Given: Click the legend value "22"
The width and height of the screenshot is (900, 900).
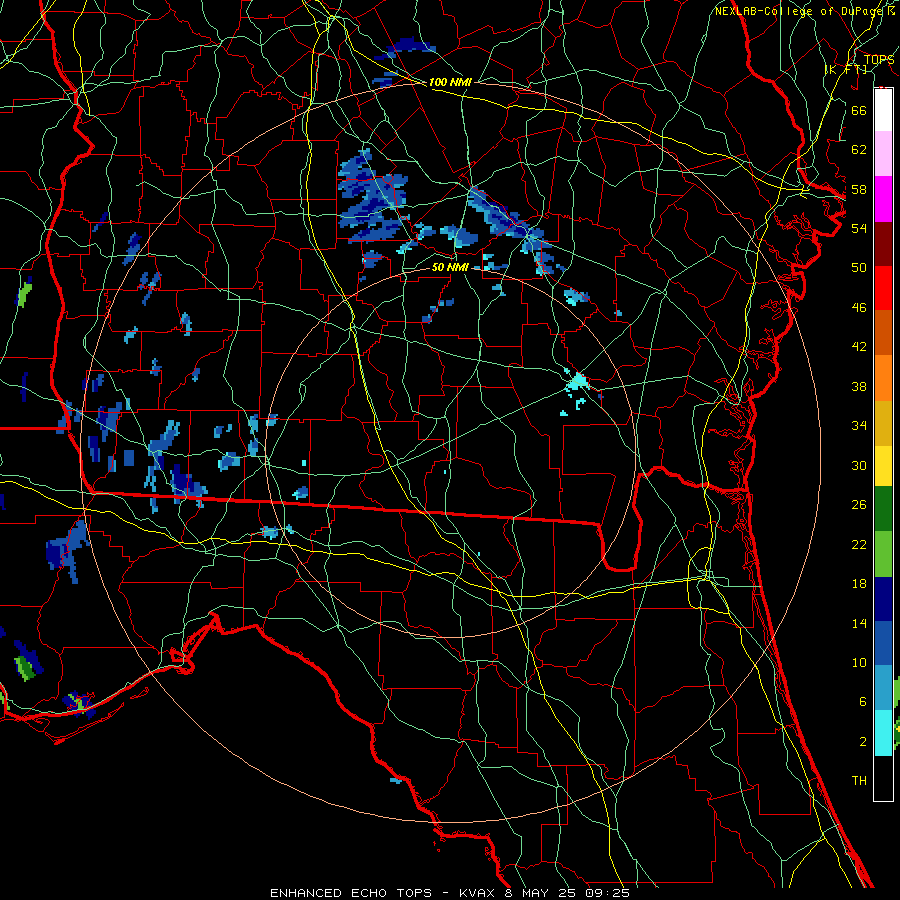Looking at the screenshot, I should pos(859,544).
